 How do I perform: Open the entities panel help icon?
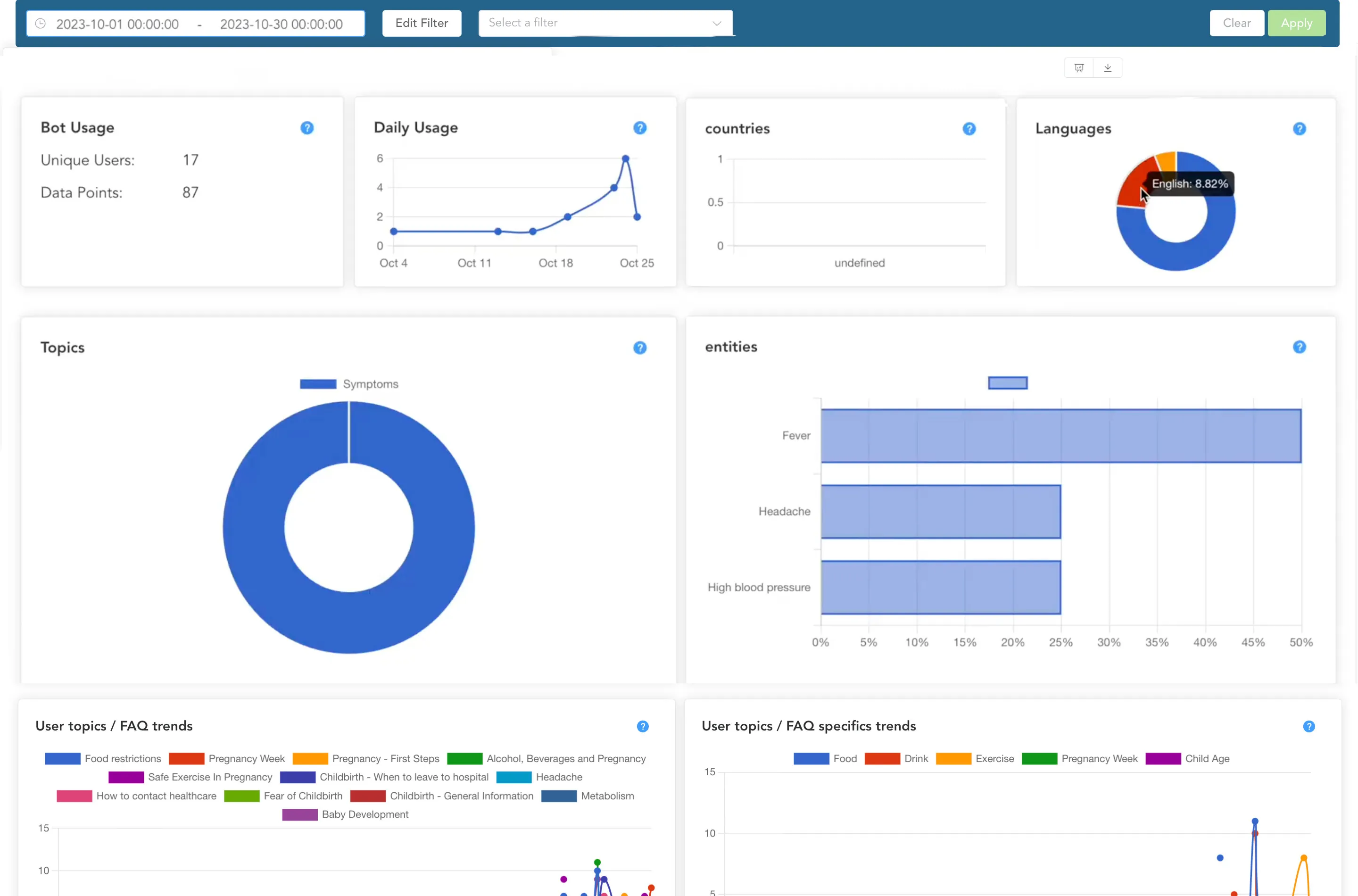click(x=1299, y=348)
